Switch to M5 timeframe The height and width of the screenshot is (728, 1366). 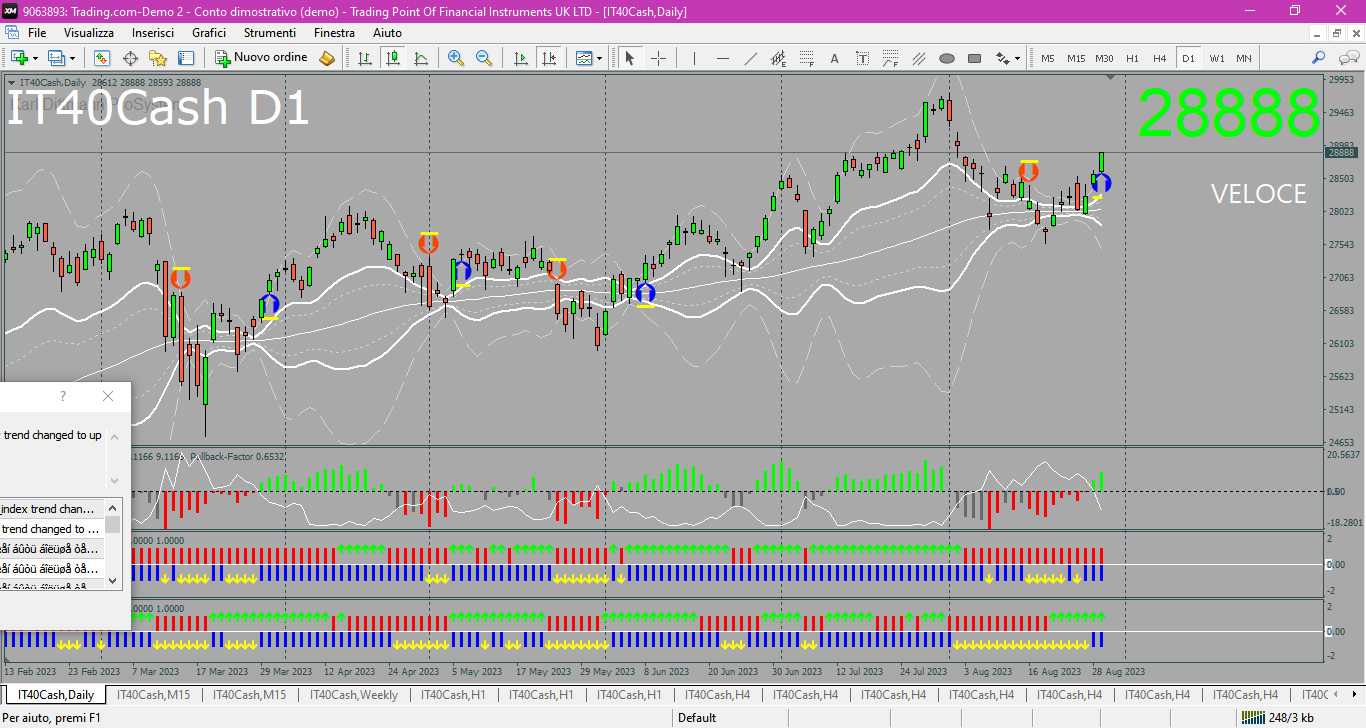tap(1048, 58)
